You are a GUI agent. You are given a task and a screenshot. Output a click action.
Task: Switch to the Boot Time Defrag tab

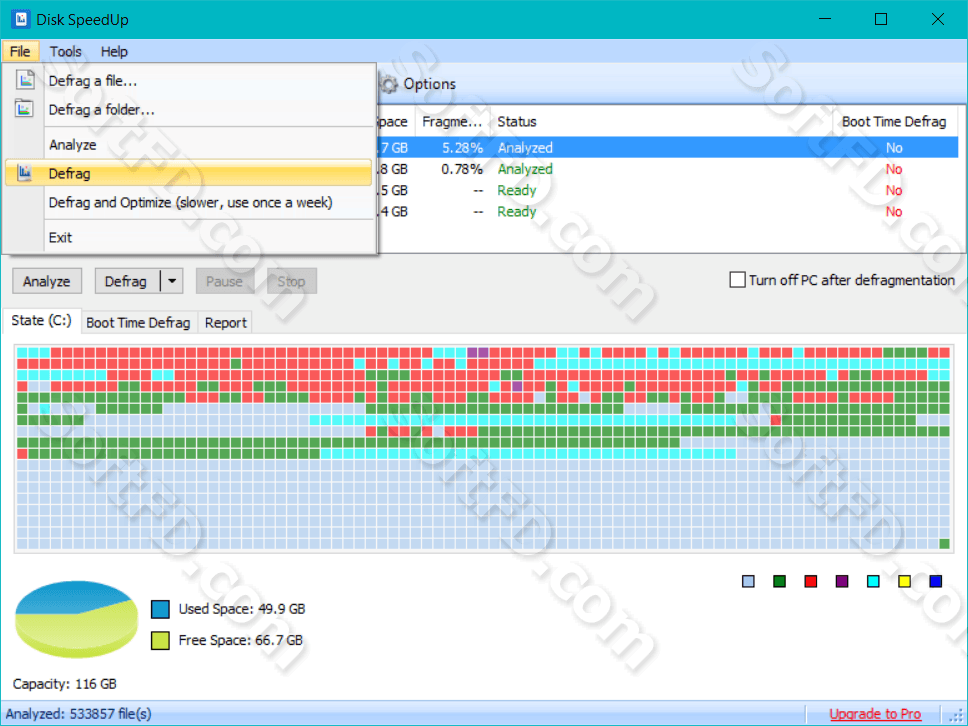click(x=138, y=322)
